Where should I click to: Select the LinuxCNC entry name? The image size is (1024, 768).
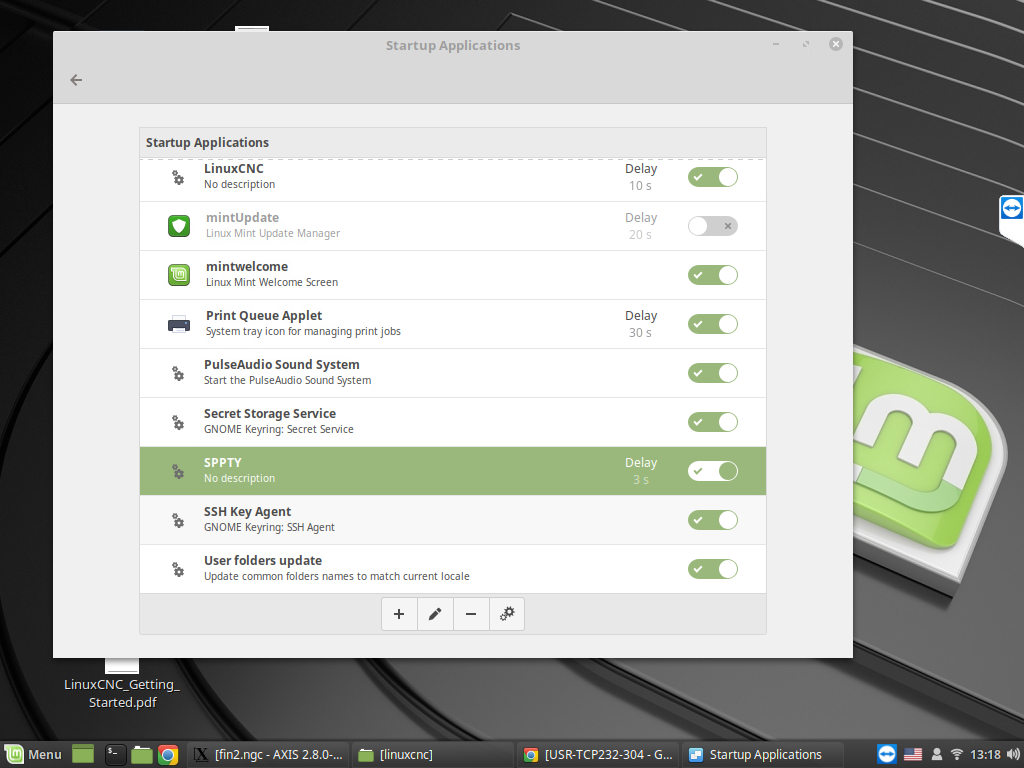tap(234, 168)
